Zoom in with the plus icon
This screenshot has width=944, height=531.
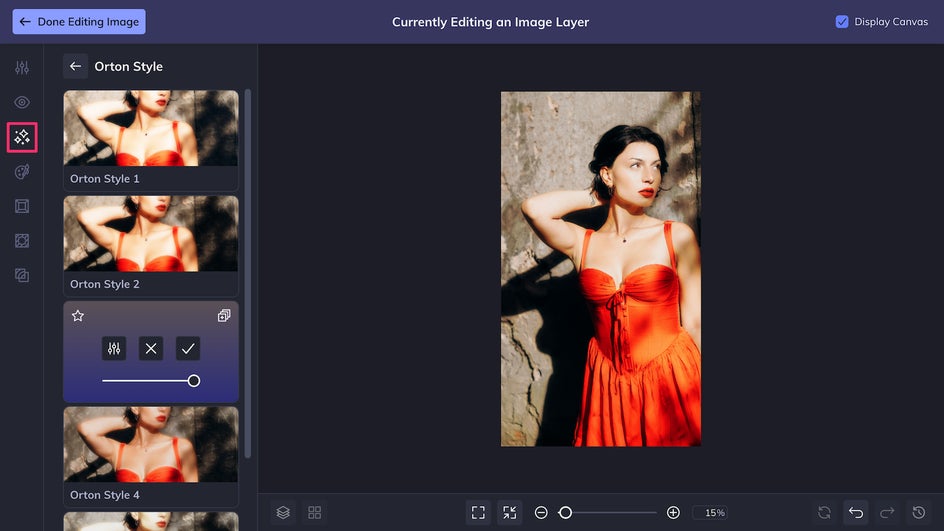[x=673, y=512]
